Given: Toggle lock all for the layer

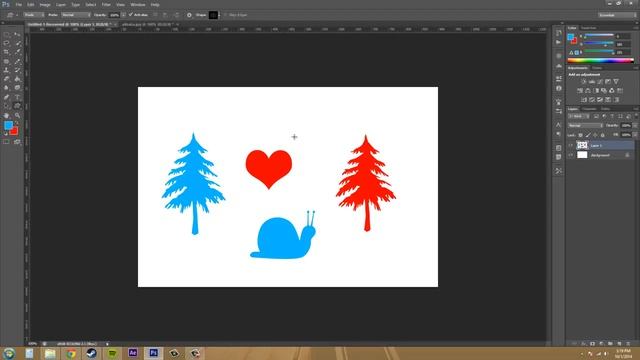Looking at the screenshot, I should [602, 135].
